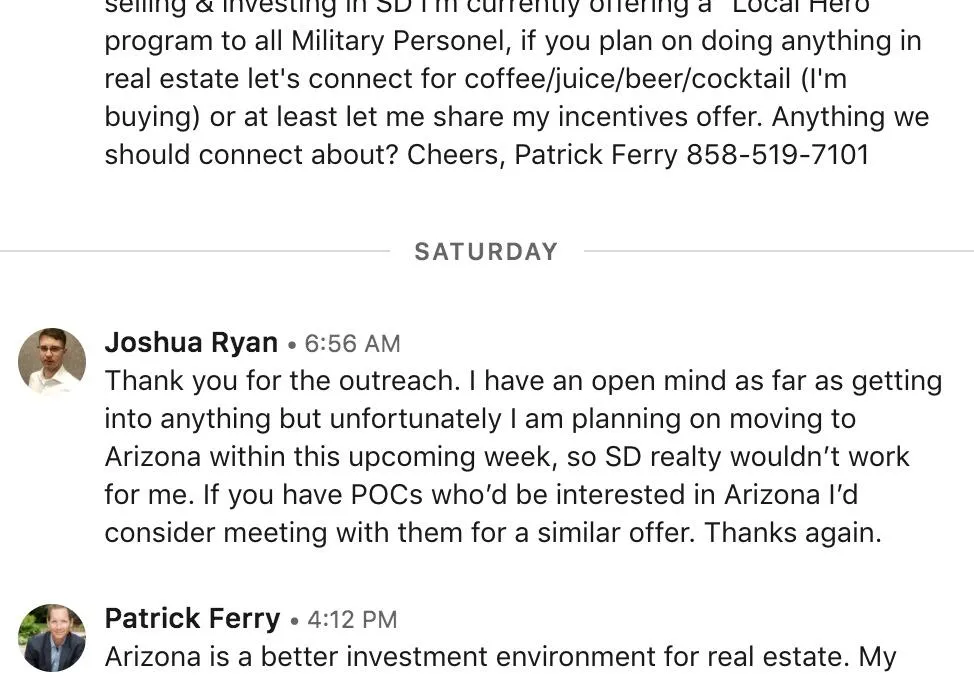Click the 6:56 AM timestamp

pyautogui.click(x=352, y=344)
